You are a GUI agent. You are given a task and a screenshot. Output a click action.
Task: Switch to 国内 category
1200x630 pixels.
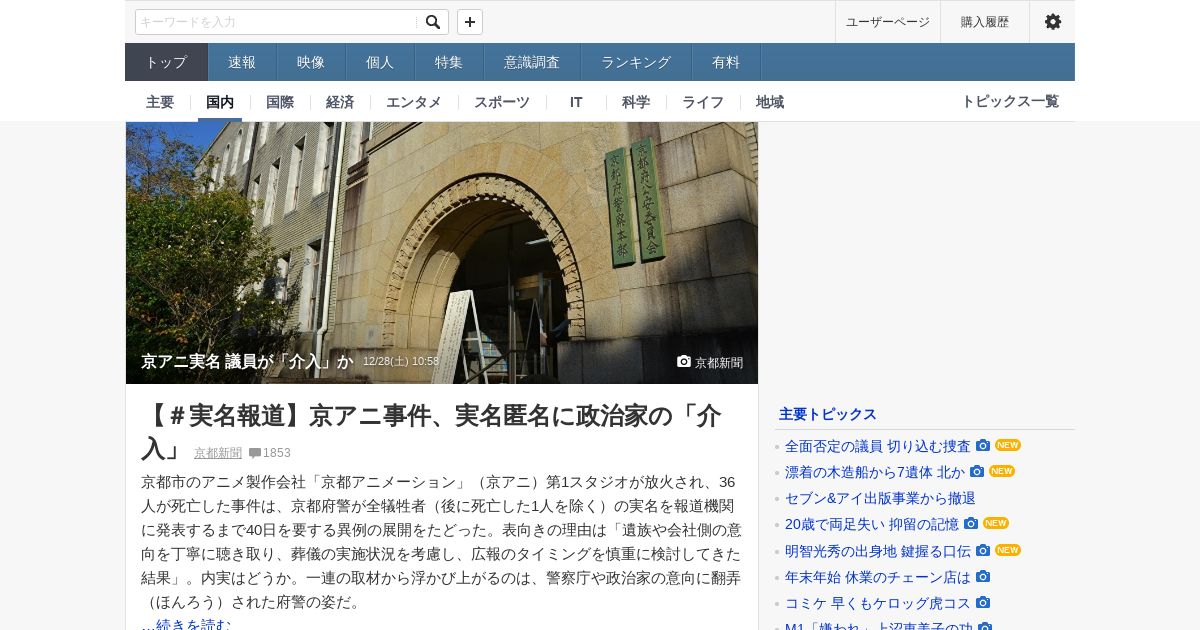pos(220,102)
